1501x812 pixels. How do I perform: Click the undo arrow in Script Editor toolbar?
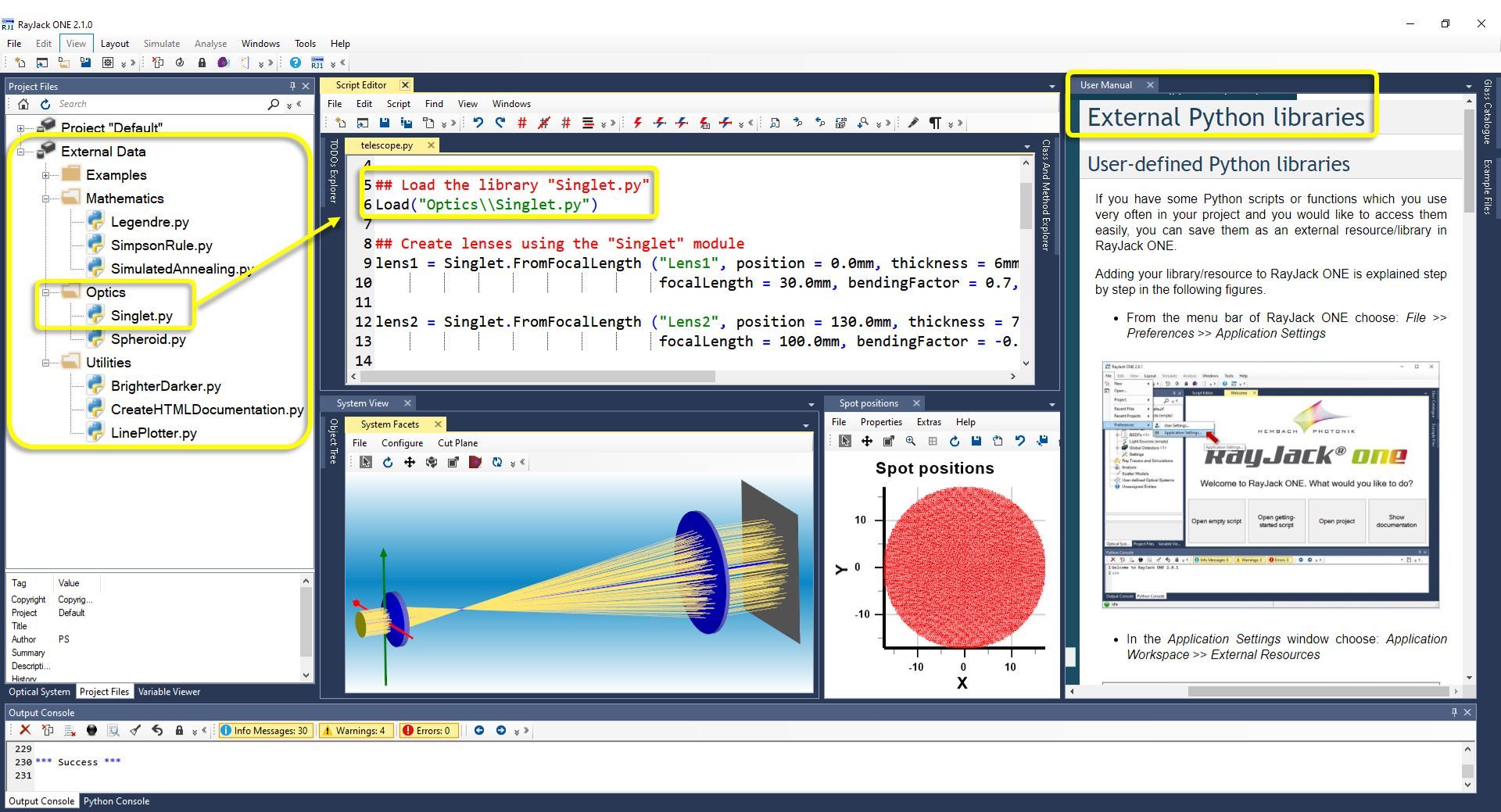point(478,123)
